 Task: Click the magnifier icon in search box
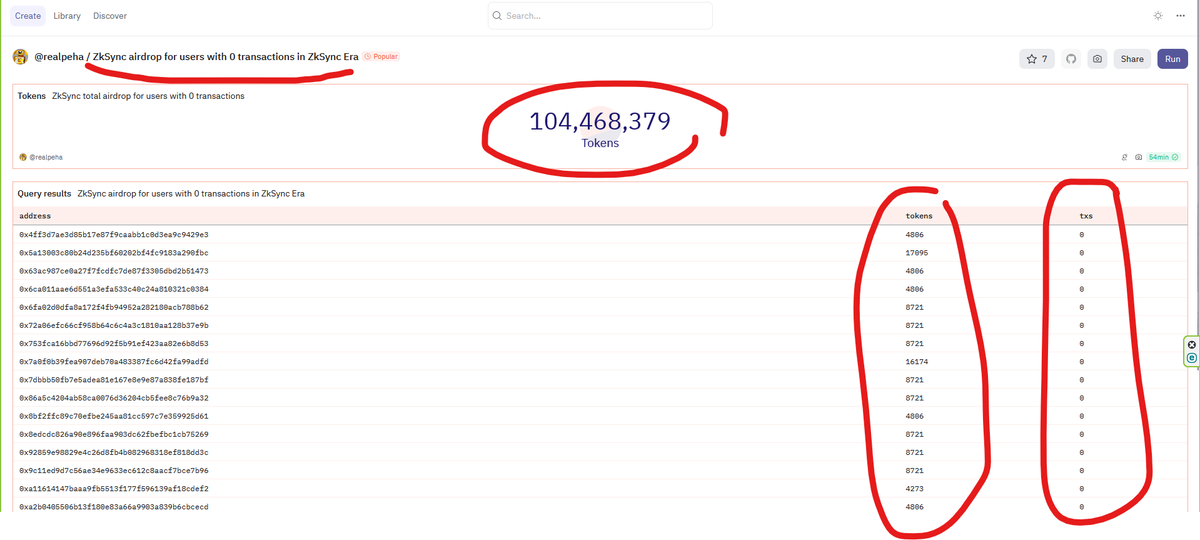click(498, 16)
